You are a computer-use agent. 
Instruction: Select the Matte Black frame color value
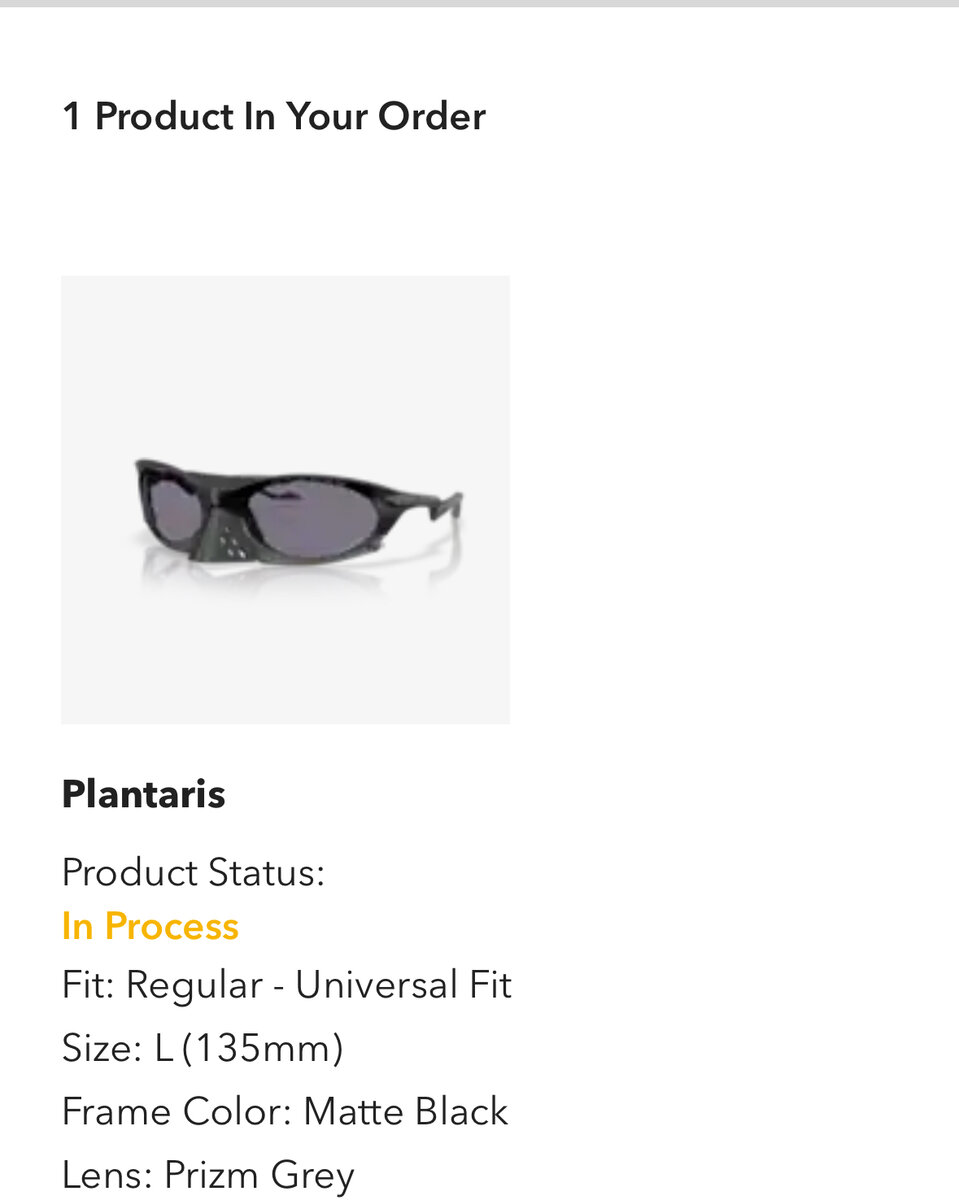click(x=405, y=1112)
